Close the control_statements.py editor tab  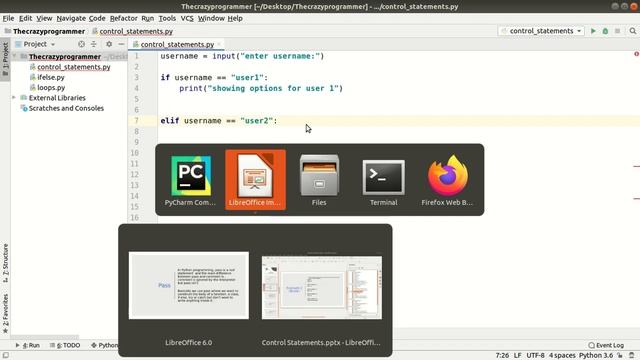pyautogui.click(x=219, y=44)
